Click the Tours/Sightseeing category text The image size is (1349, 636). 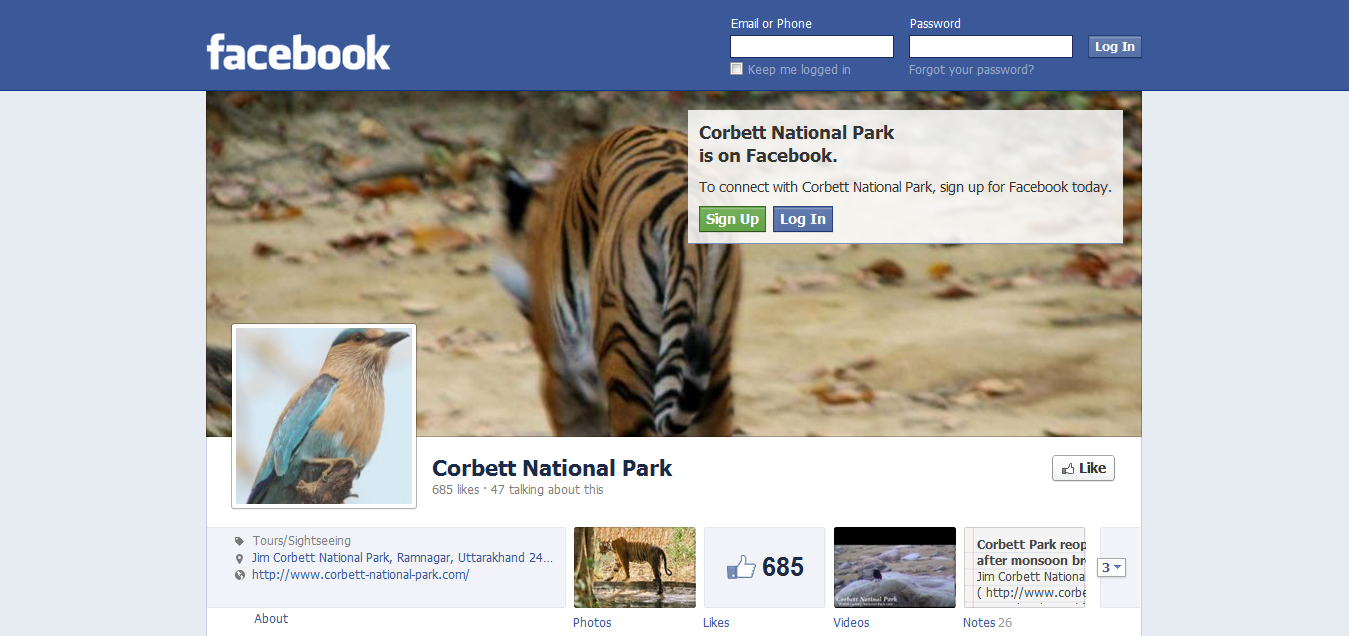pos(302,541)
